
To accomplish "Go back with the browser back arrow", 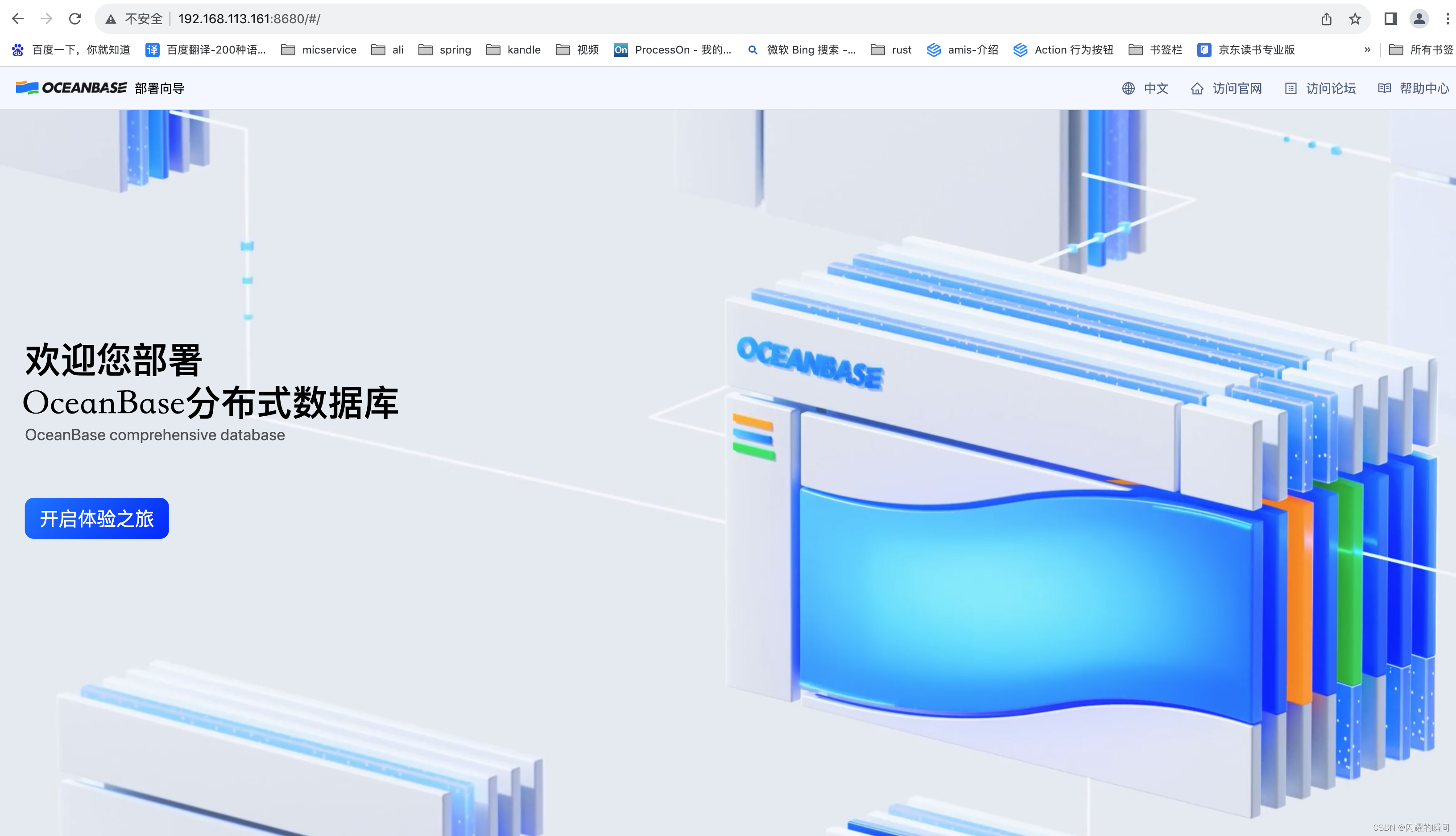I will pos(18,19).
